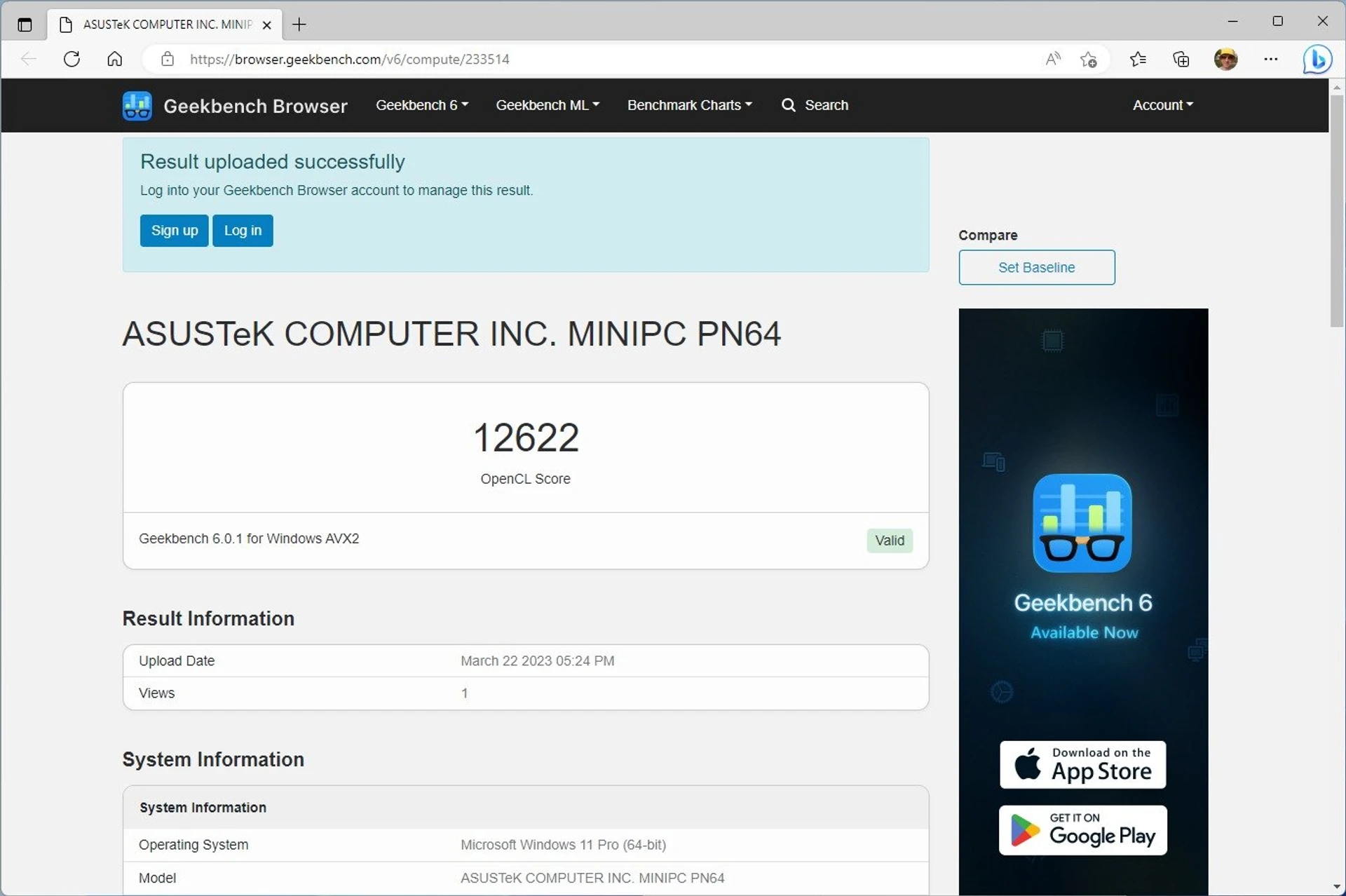1346x896 pixels.
Task: Click the Result Information heading
Action: [x=208, y=618]
